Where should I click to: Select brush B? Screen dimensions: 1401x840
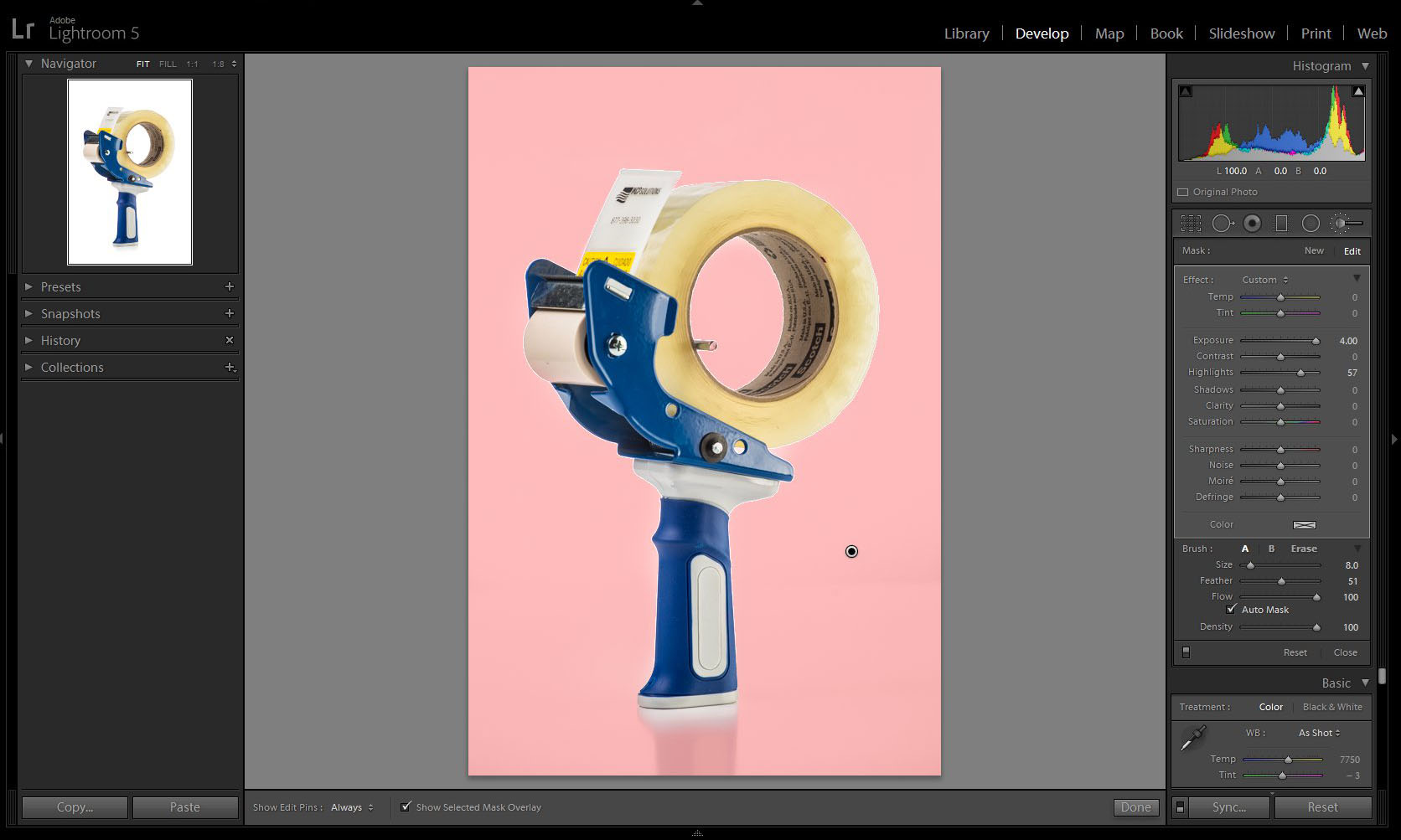tap(1271, 549)
